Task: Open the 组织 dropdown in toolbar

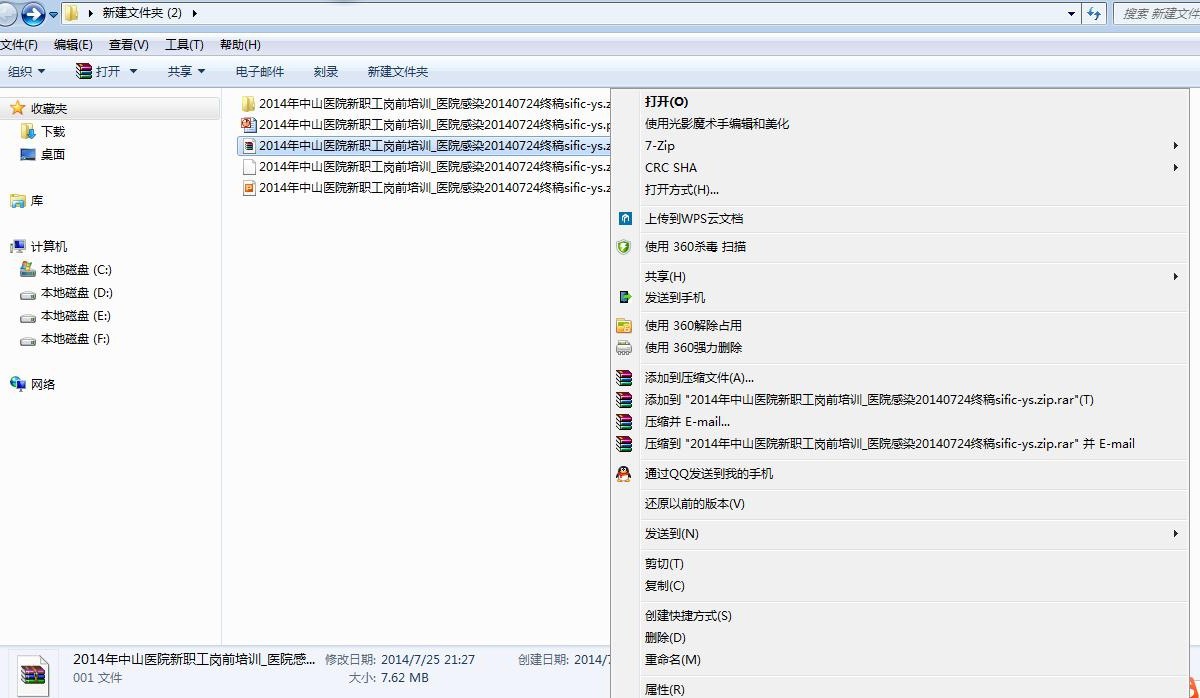Action: tap(27, 72)
